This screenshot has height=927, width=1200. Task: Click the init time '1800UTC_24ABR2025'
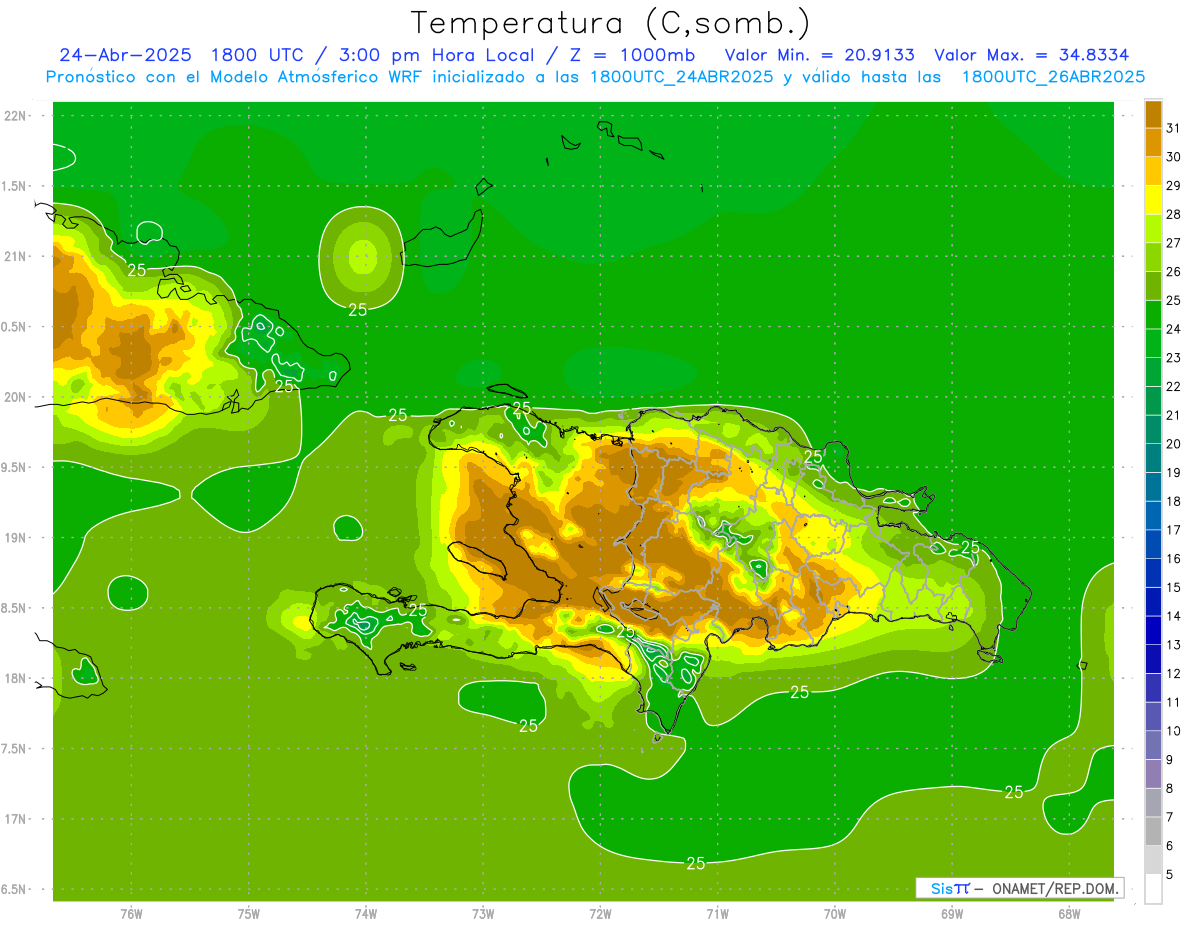[681, 77]
